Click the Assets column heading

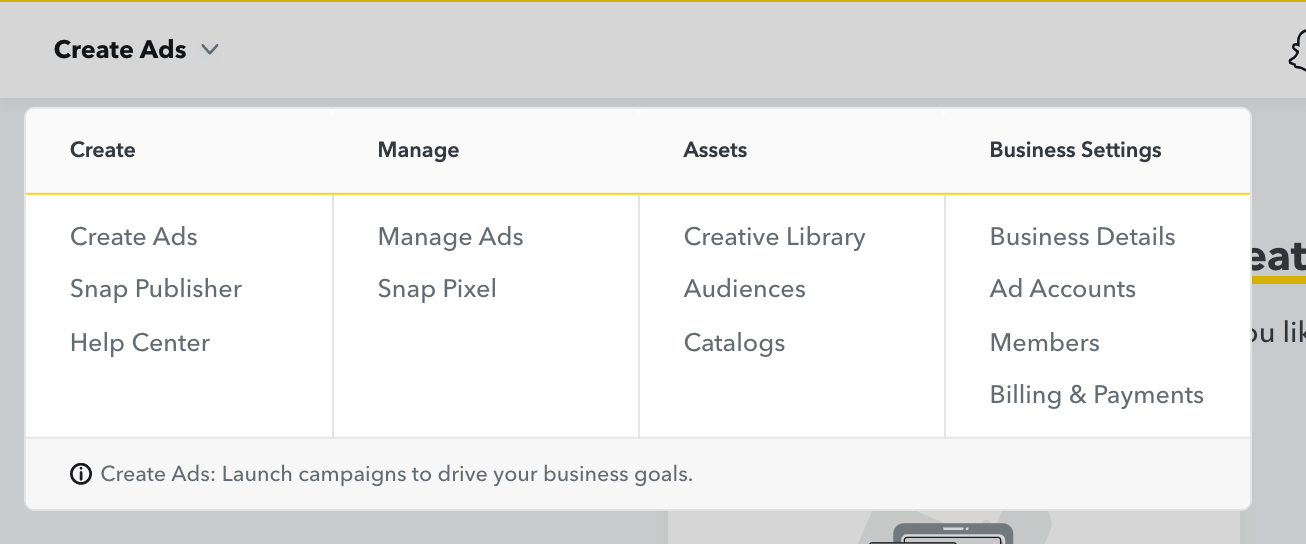715,150
